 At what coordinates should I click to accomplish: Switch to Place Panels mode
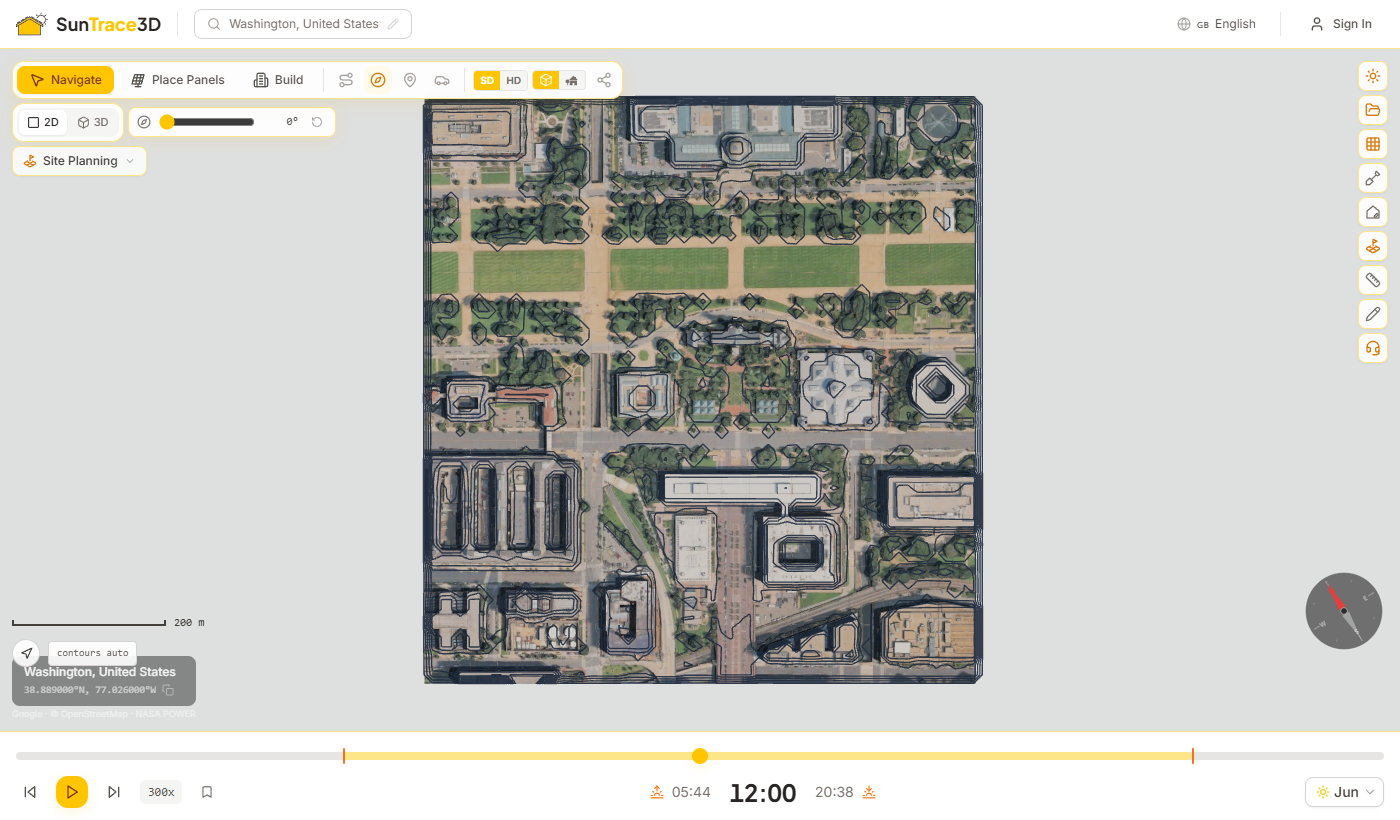coord(178,80)
